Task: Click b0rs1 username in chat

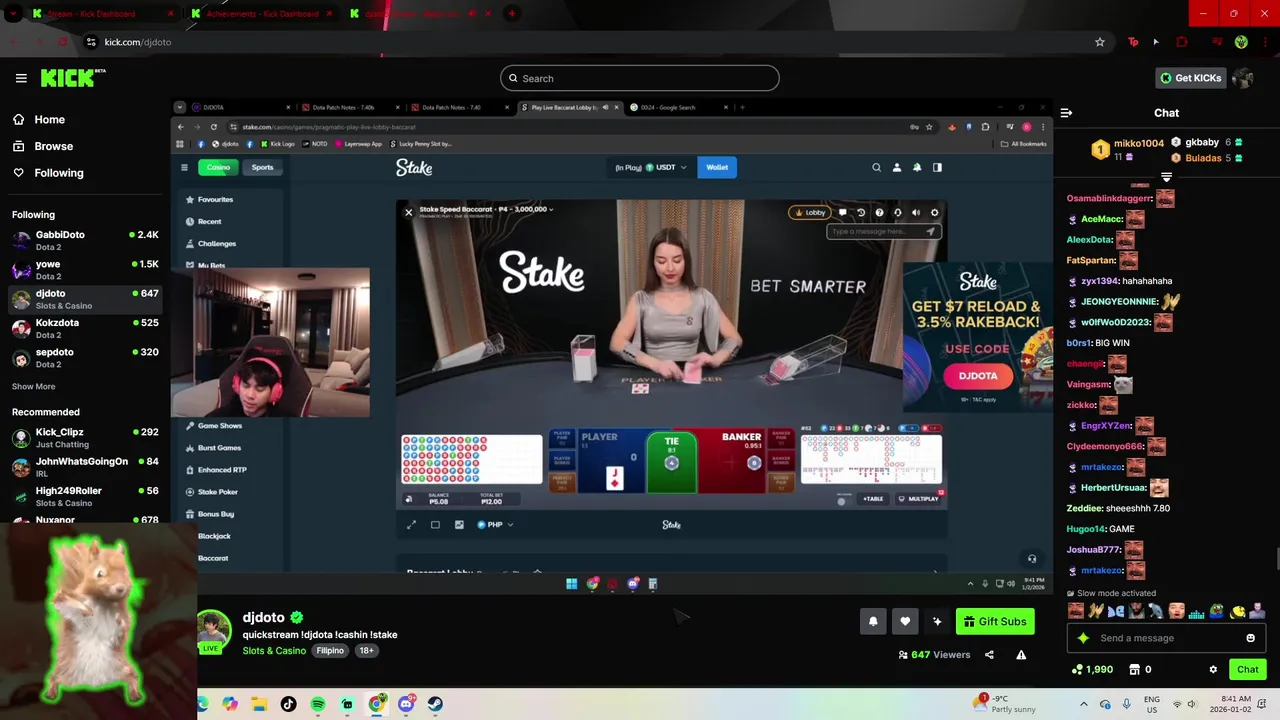Action: pyautogui.click(x=1079, y=343)
